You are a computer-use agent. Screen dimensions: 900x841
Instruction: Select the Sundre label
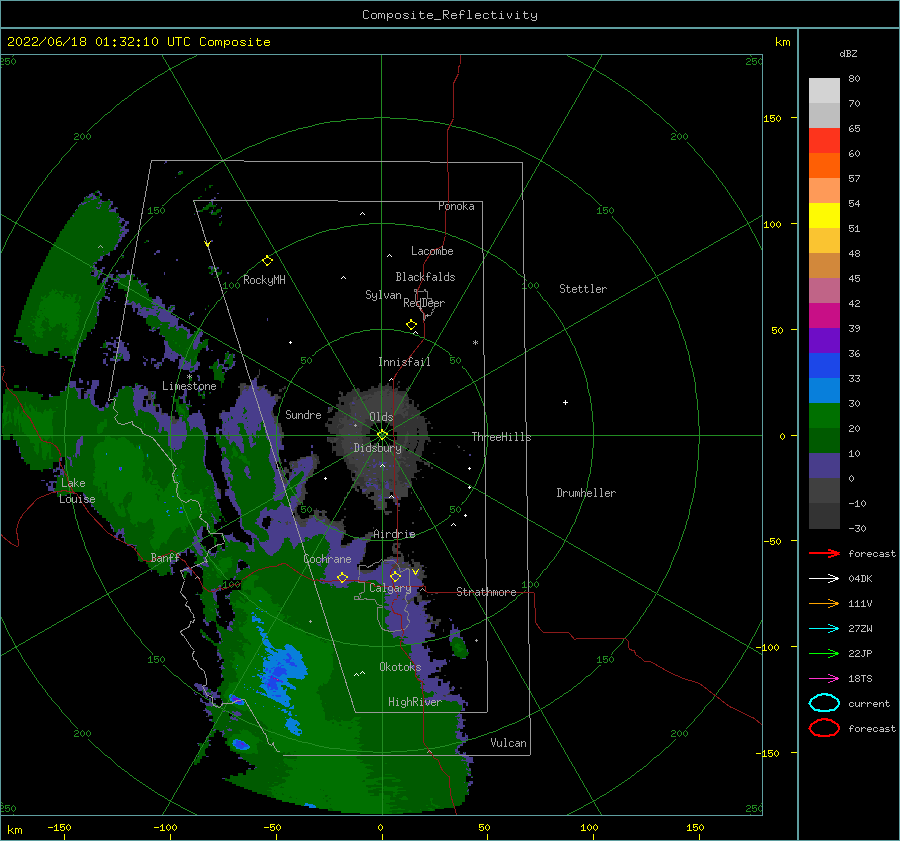[x=303, y=414]
